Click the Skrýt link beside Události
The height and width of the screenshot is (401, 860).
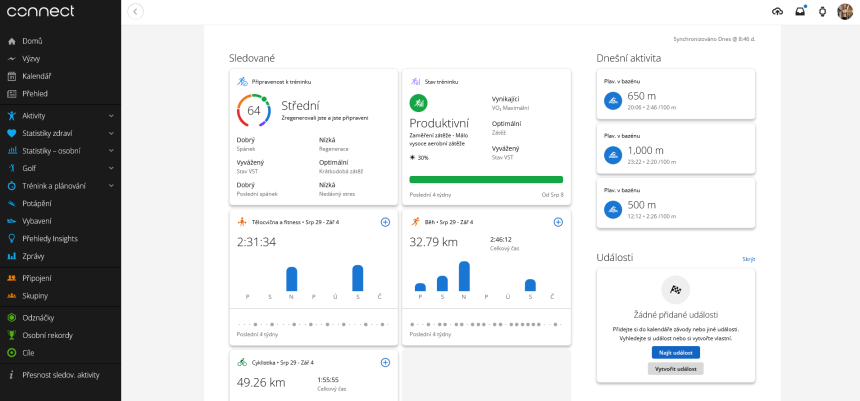pos(748,258)
